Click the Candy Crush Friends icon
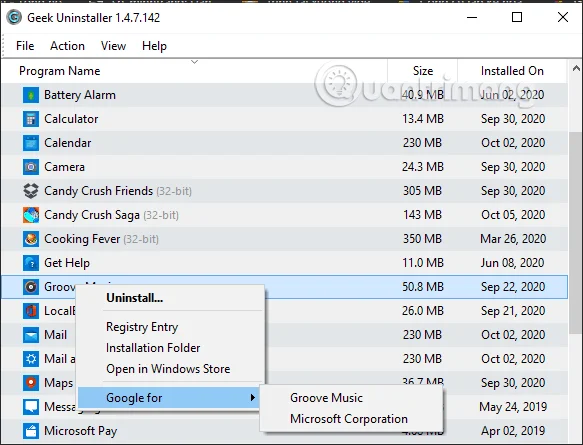 (x=31, y=191)
